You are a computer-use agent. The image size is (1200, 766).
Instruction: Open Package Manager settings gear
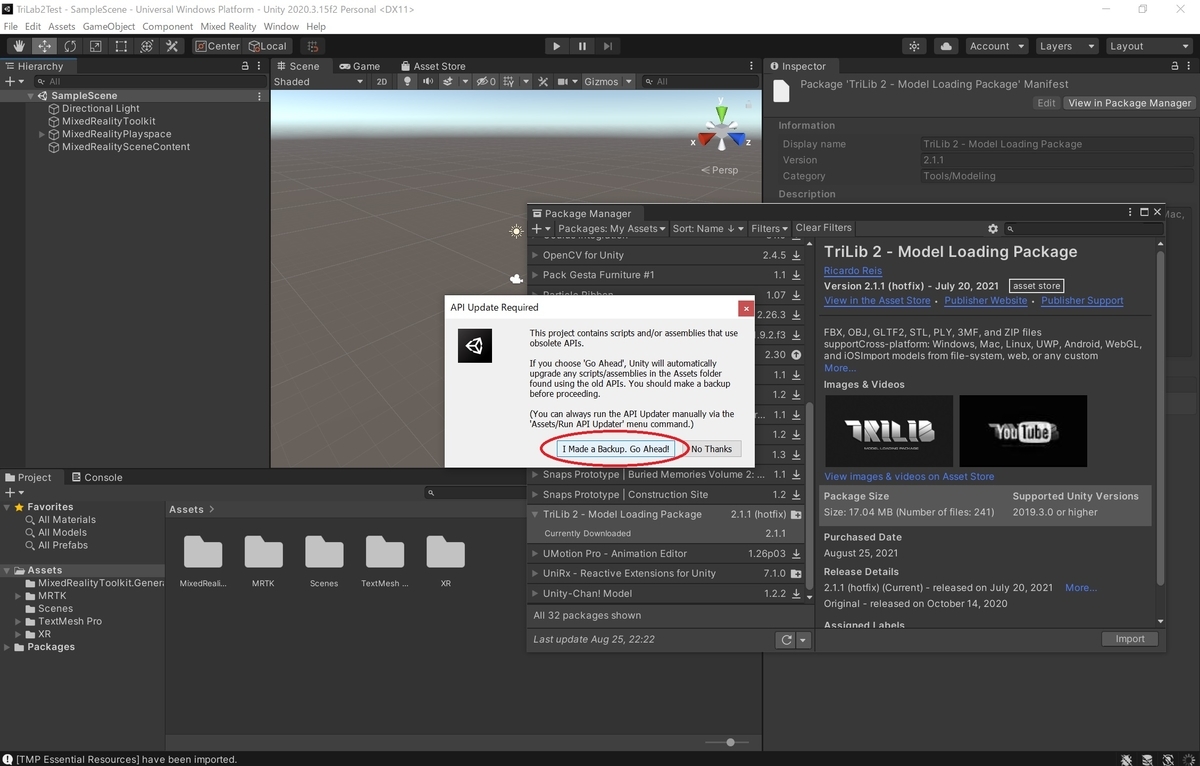[993, 229]
